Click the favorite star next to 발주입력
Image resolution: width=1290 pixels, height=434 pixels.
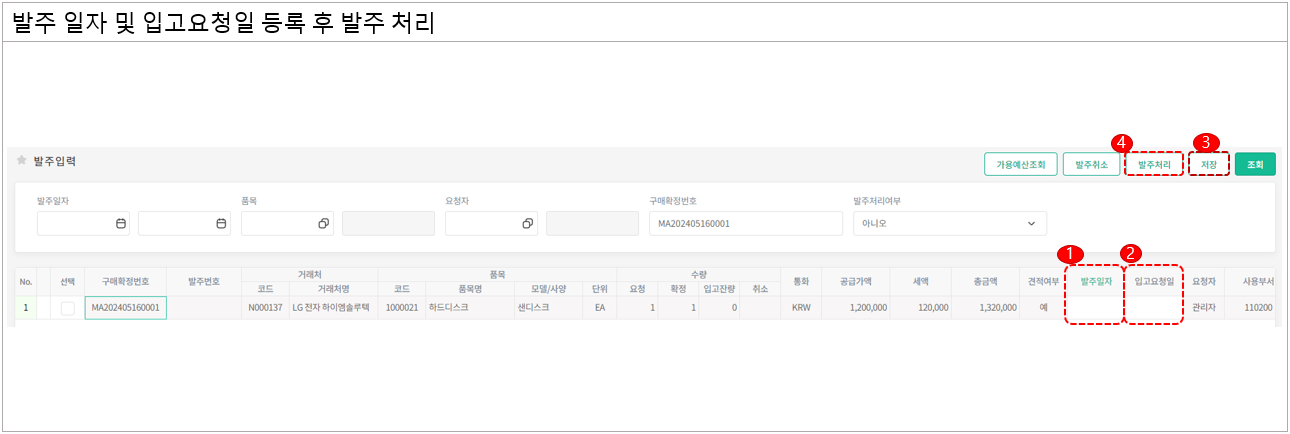tap(21, 160)
